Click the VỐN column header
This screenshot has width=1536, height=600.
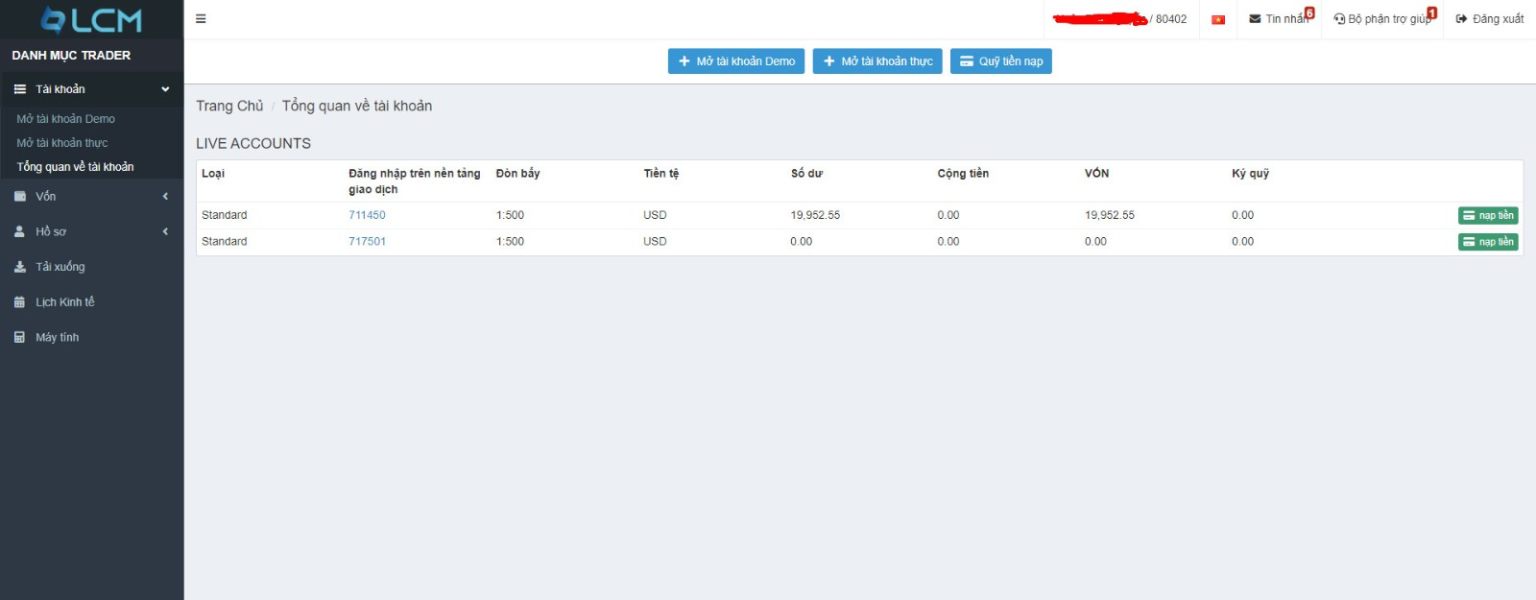click(x=1097, y=174)
